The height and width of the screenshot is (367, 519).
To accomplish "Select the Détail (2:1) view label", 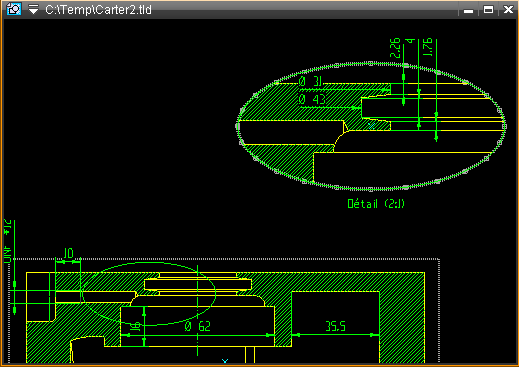I will click(376, 203).
